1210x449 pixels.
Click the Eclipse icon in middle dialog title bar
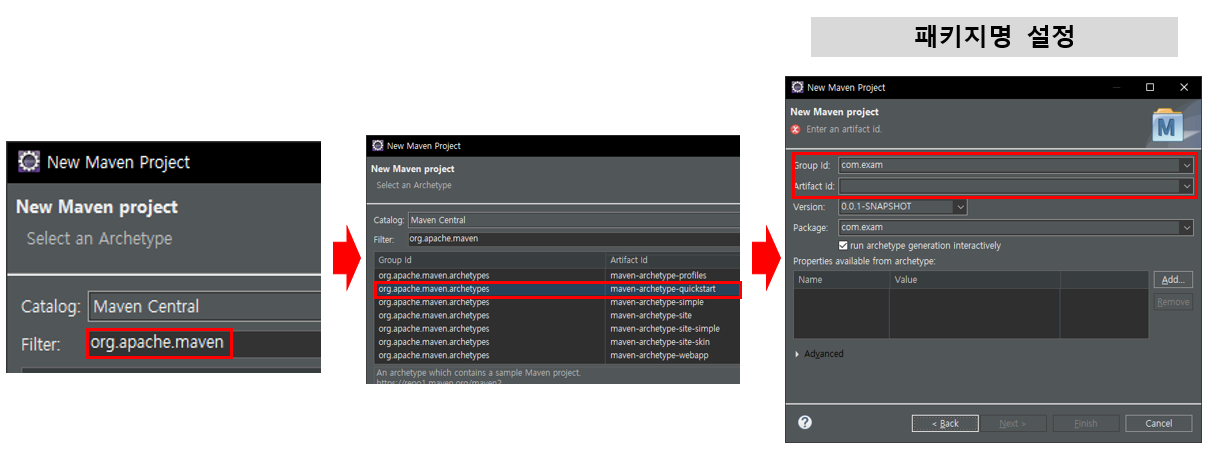coord(378,145)
